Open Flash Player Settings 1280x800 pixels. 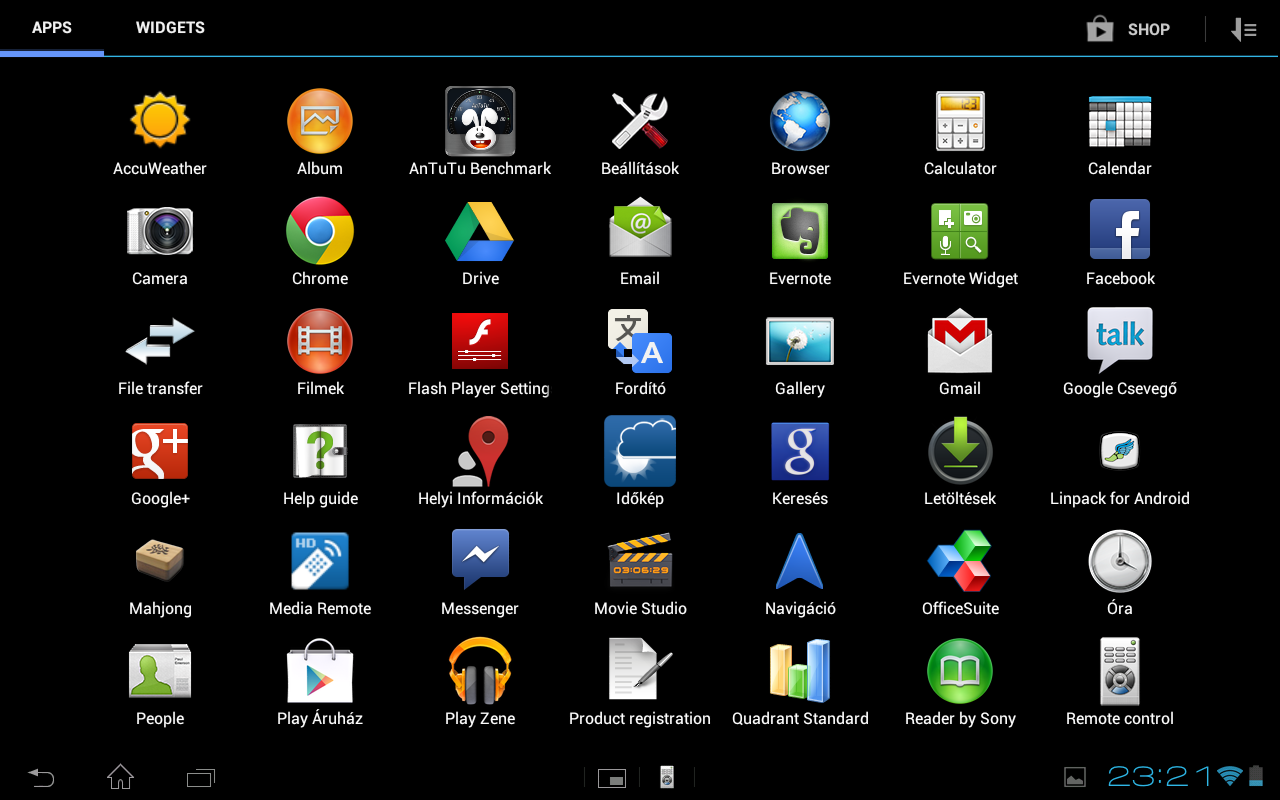pyautogui.click(x=480, y=353)
